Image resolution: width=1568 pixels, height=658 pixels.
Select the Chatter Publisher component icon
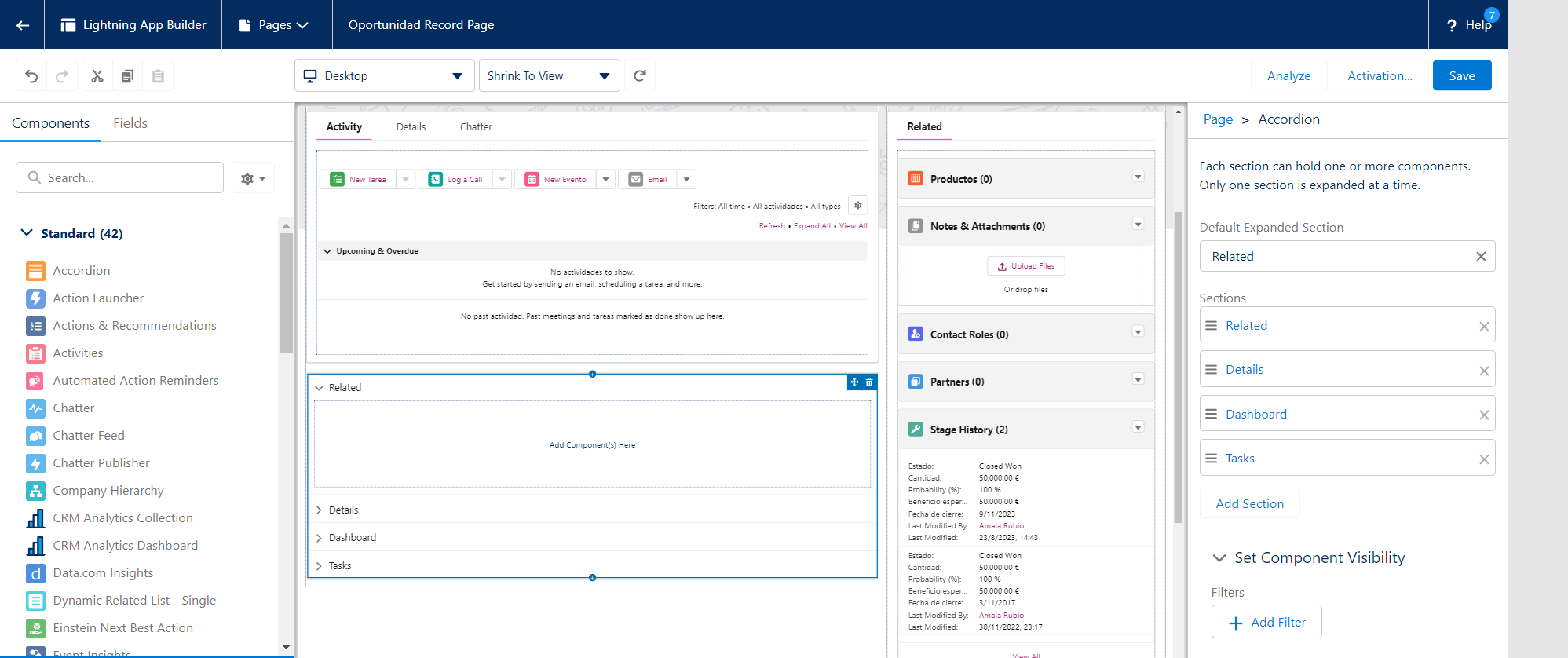click(35, 463)
